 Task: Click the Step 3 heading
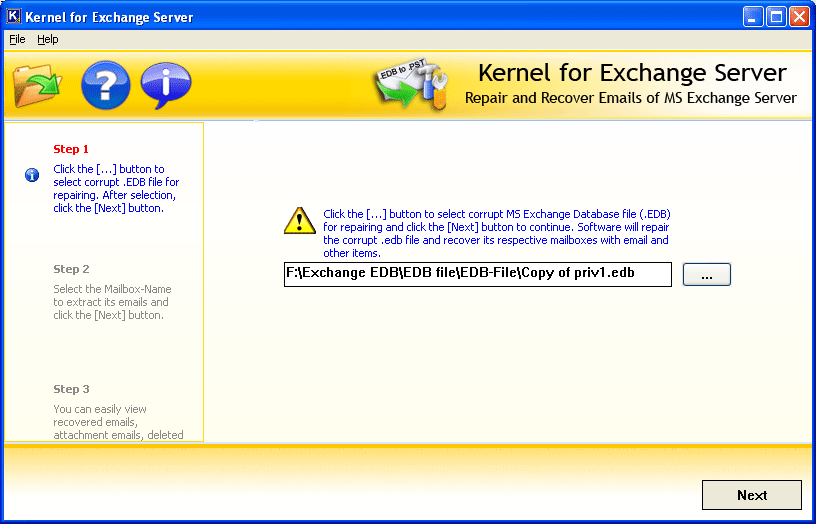[x=71, y=389]
